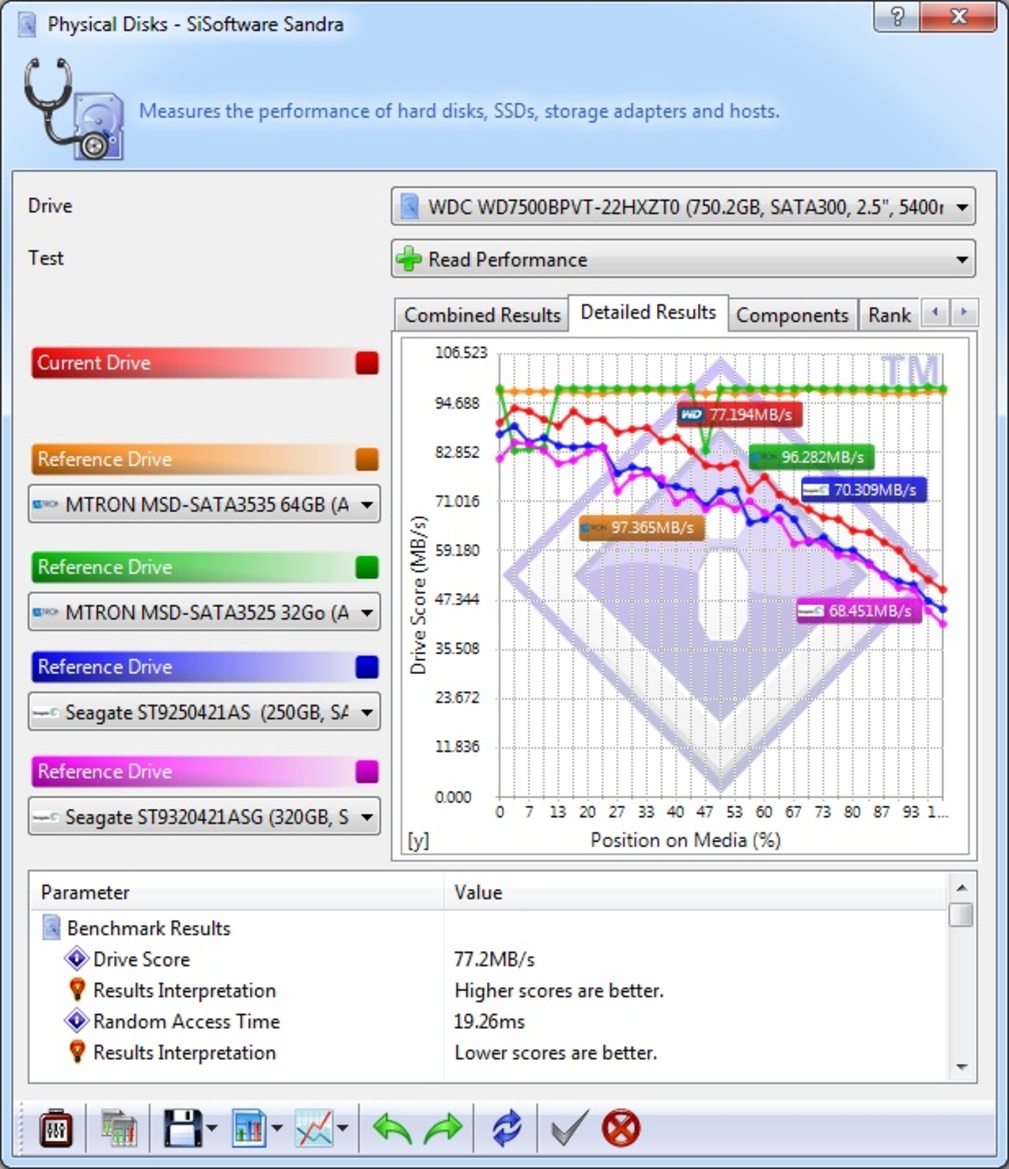
Task: Click the bar chart view icon
Action: pos(248,1128)
